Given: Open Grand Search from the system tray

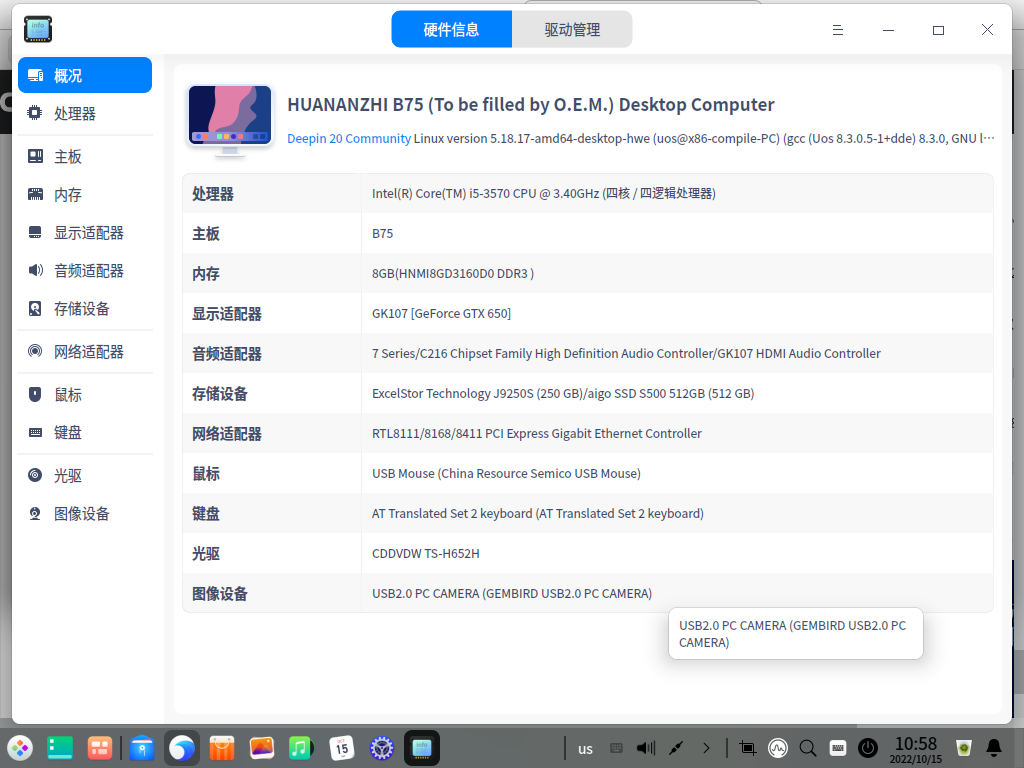Looking at the screenshot, I should [x=806, y=747].
